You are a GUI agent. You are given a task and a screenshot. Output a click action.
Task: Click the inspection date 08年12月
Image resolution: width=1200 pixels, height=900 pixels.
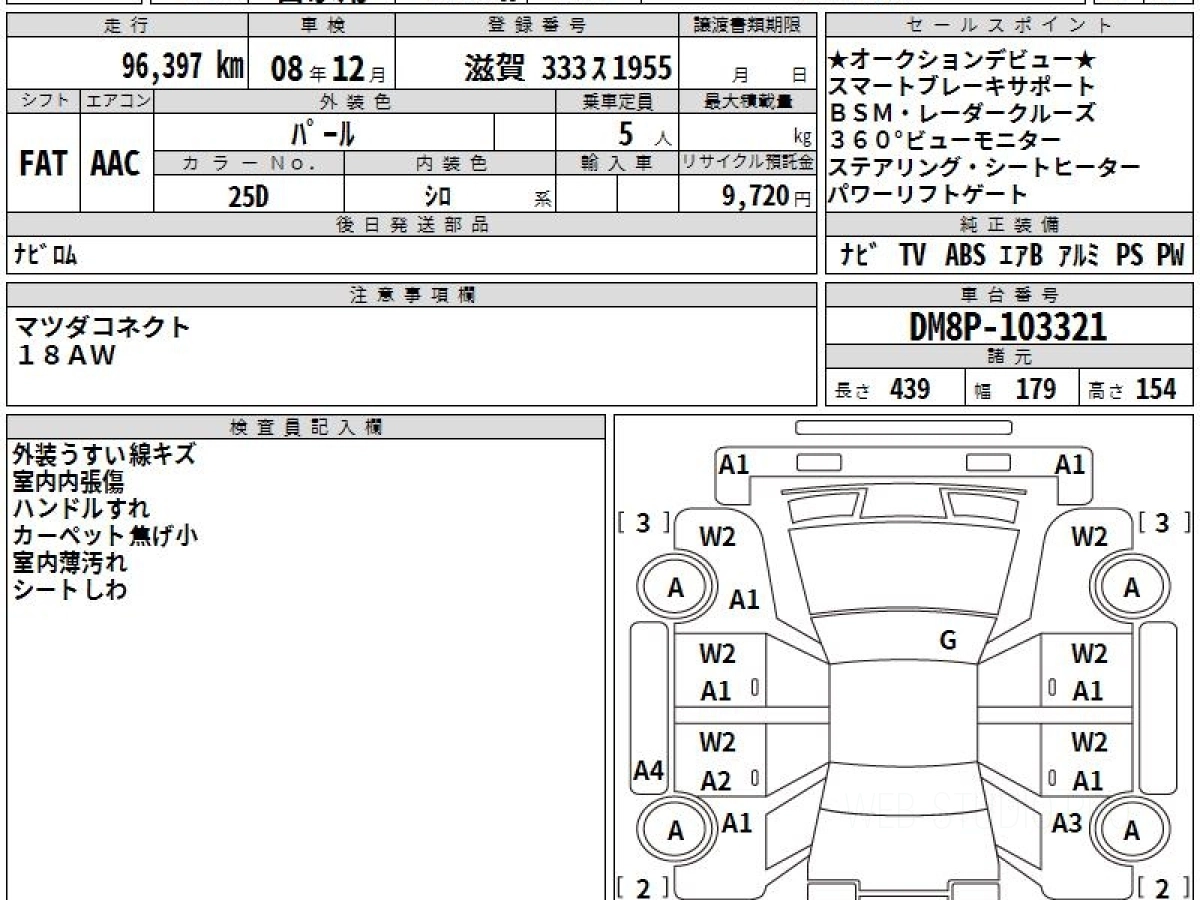tap(328, 68)
